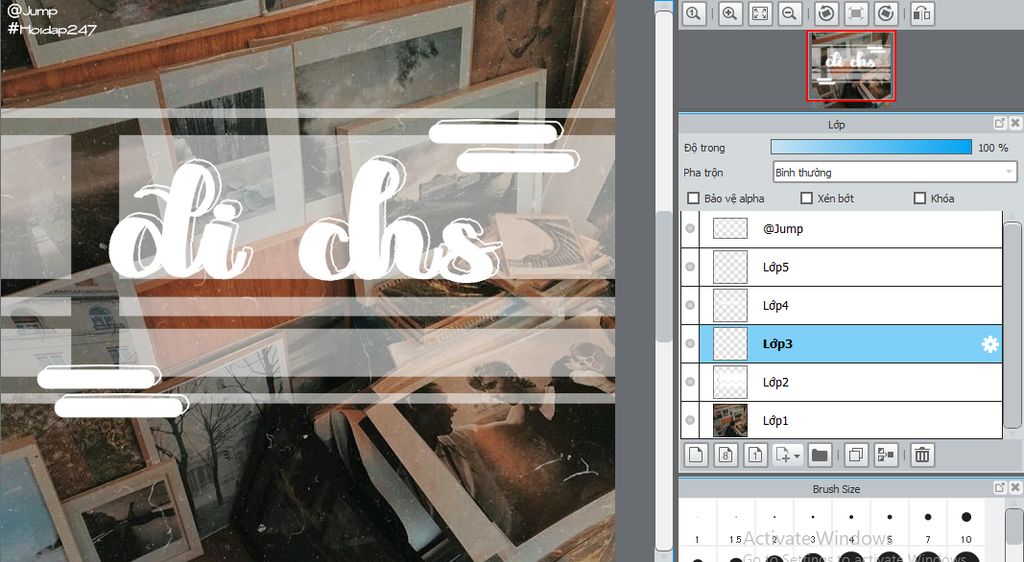1024x562 pixels.
Task: Adjust the Độ trong opacity slider
Action: pos(871,148)
